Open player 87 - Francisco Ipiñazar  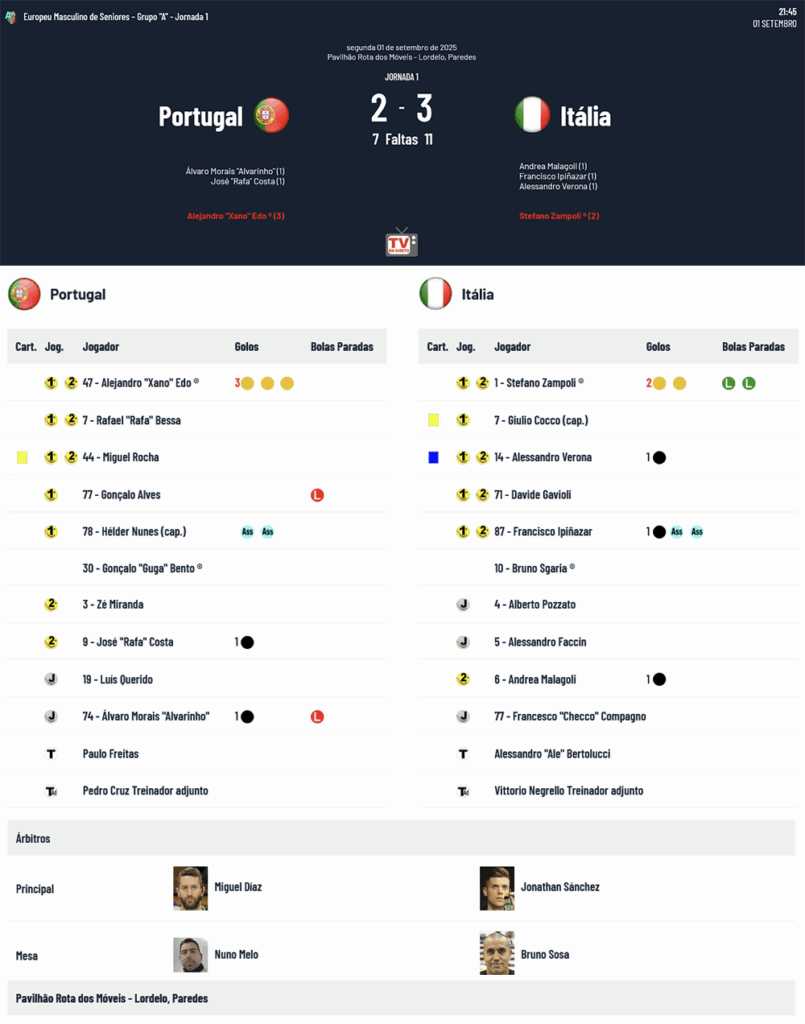tap(543, 532)
